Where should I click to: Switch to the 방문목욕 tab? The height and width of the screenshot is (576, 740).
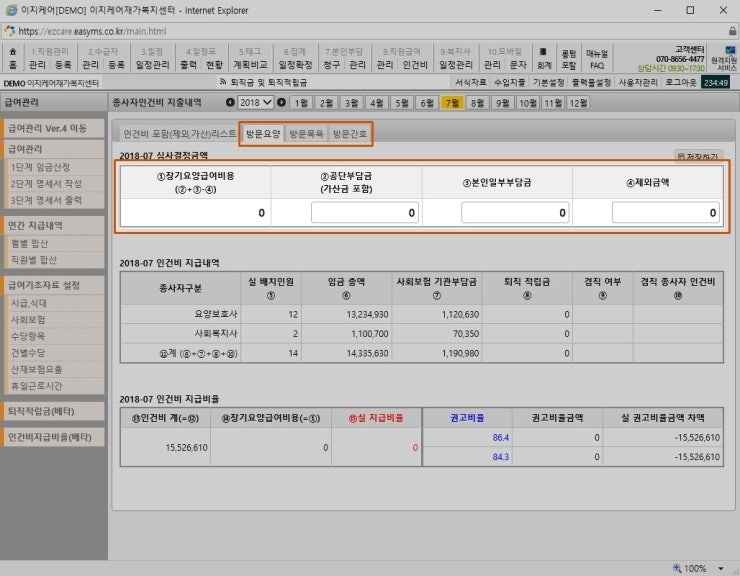(306, 134)
